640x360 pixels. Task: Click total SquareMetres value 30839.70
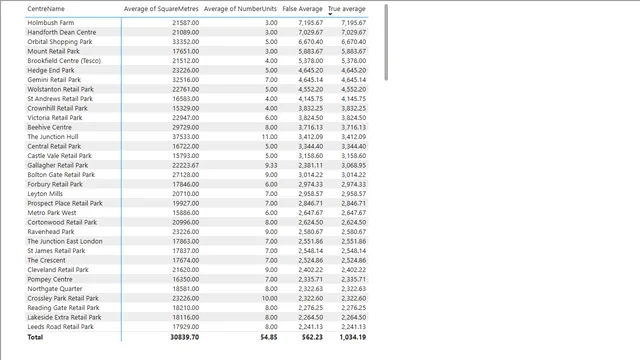(x=184, y=337)
